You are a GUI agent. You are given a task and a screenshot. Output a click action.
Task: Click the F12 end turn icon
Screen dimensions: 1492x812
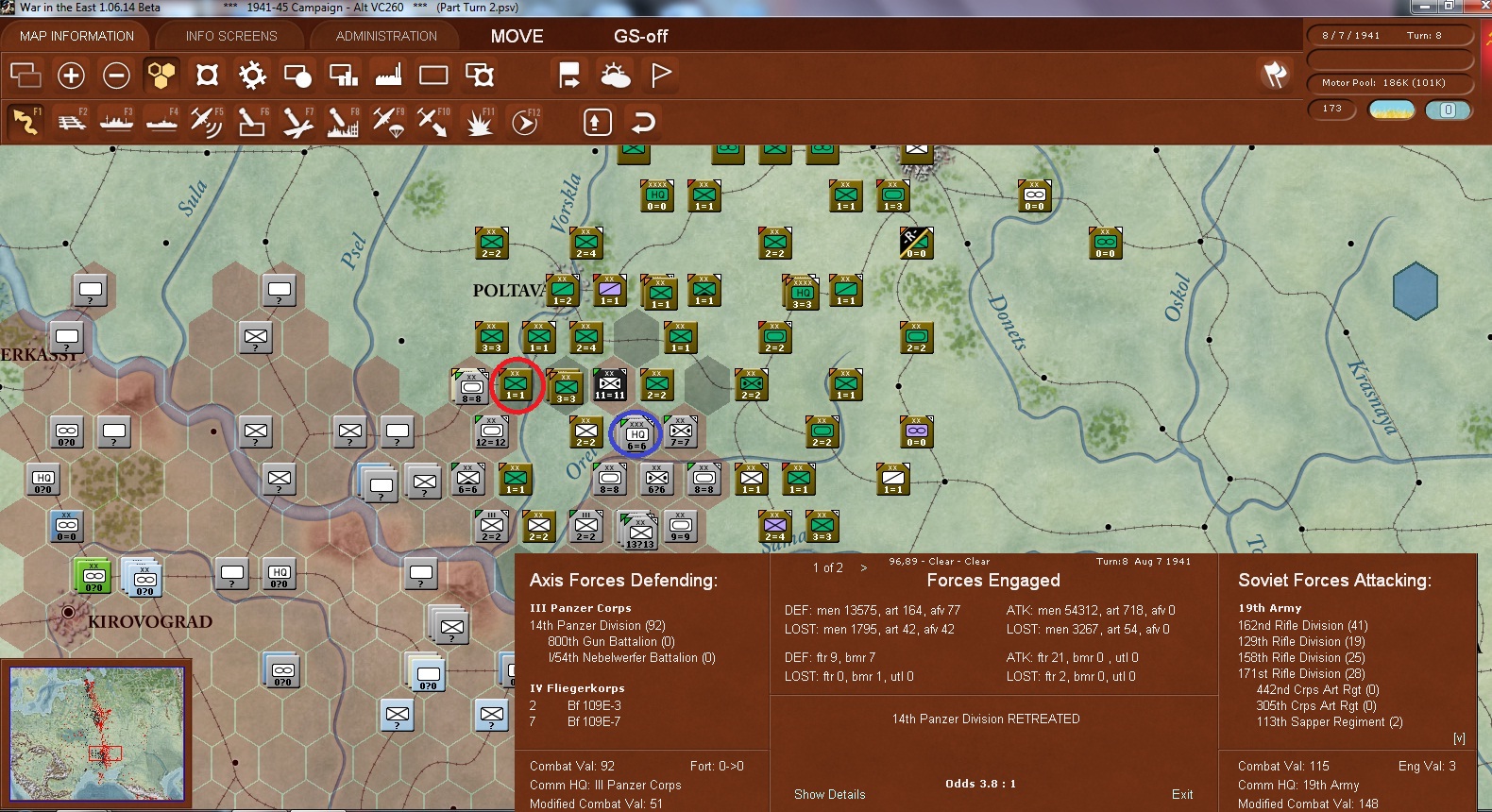(524, 122)
